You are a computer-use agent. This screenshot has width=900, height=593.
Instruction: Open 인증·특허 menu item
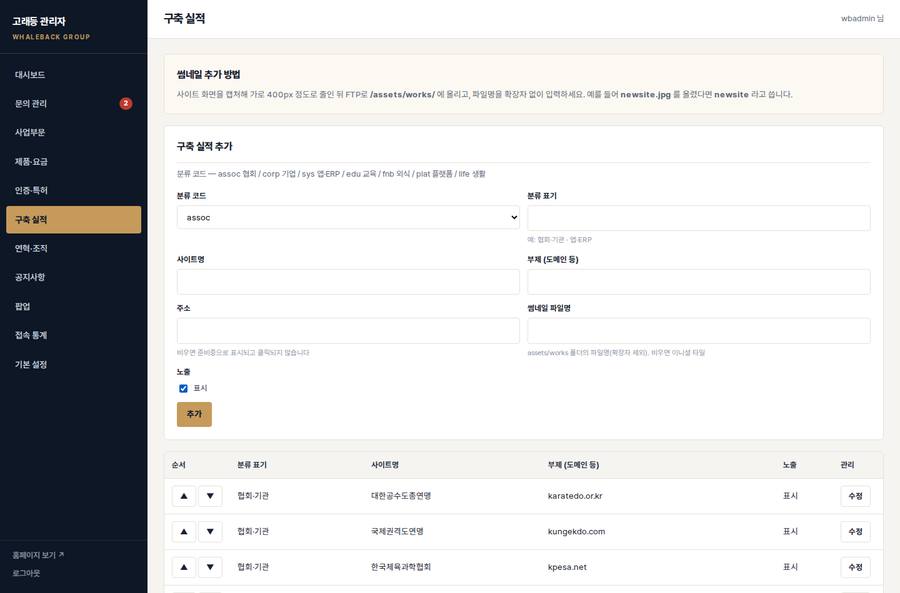point(73,191)
